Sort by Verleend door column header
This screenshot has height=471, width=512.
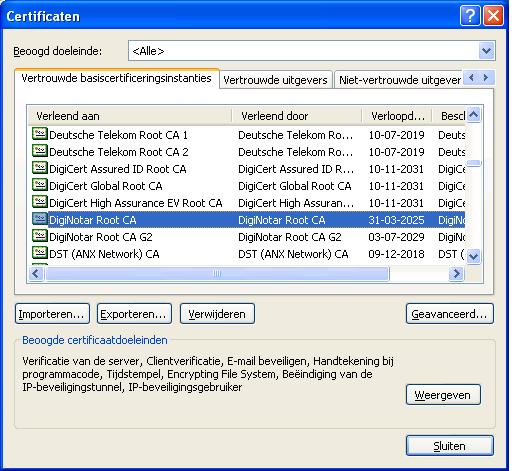tap(297, 116)
